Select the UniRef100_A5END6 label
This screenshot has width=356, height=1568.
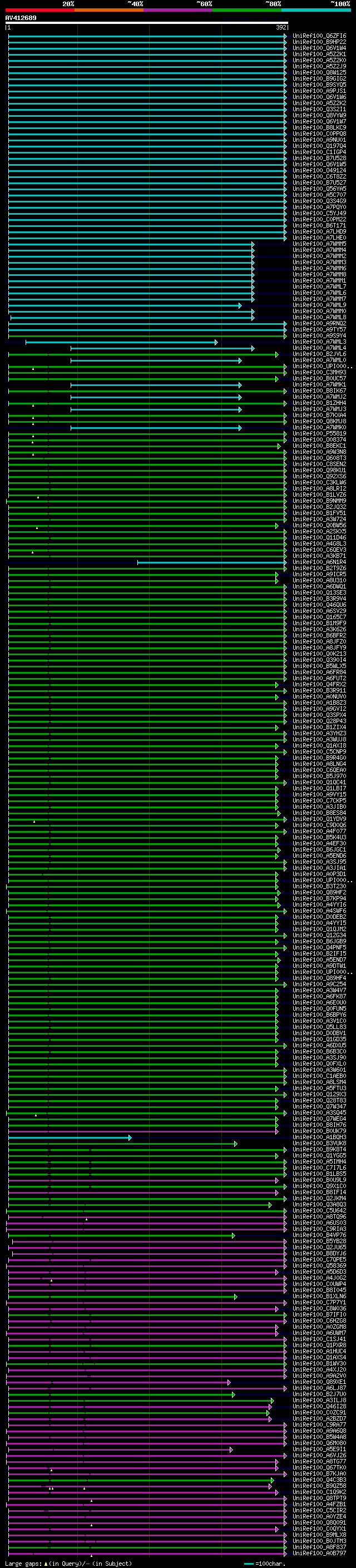[x=319, y=855]
